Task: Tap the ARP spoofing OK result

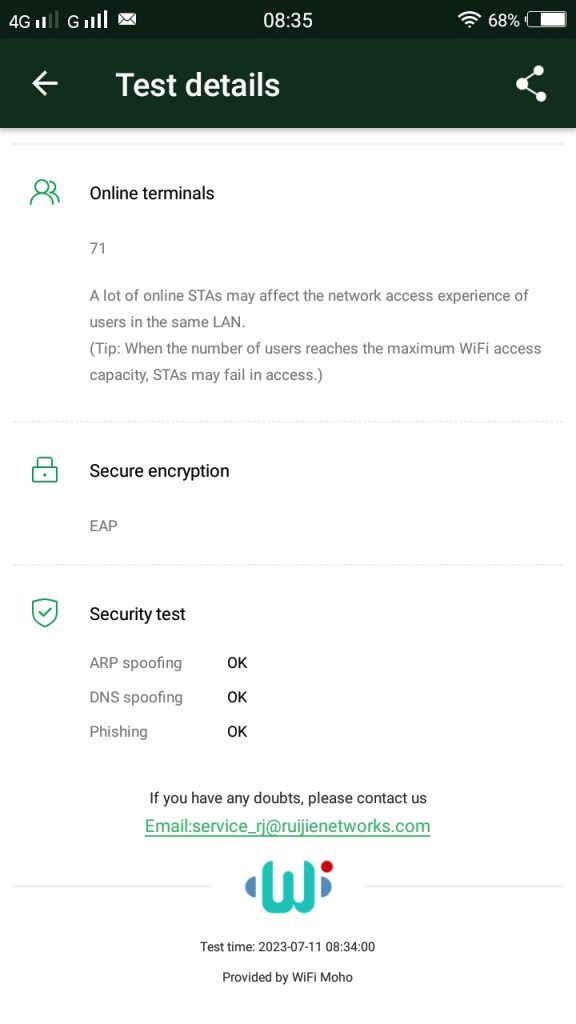Action: 237,663
